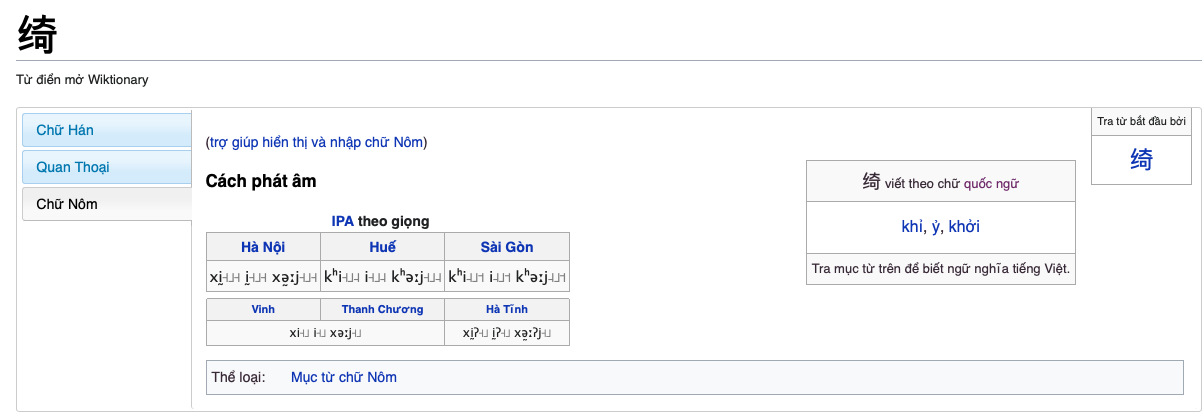Click the IPA link above the pronunciation table
Screen dimensions: 1204x420
(343, 221)
